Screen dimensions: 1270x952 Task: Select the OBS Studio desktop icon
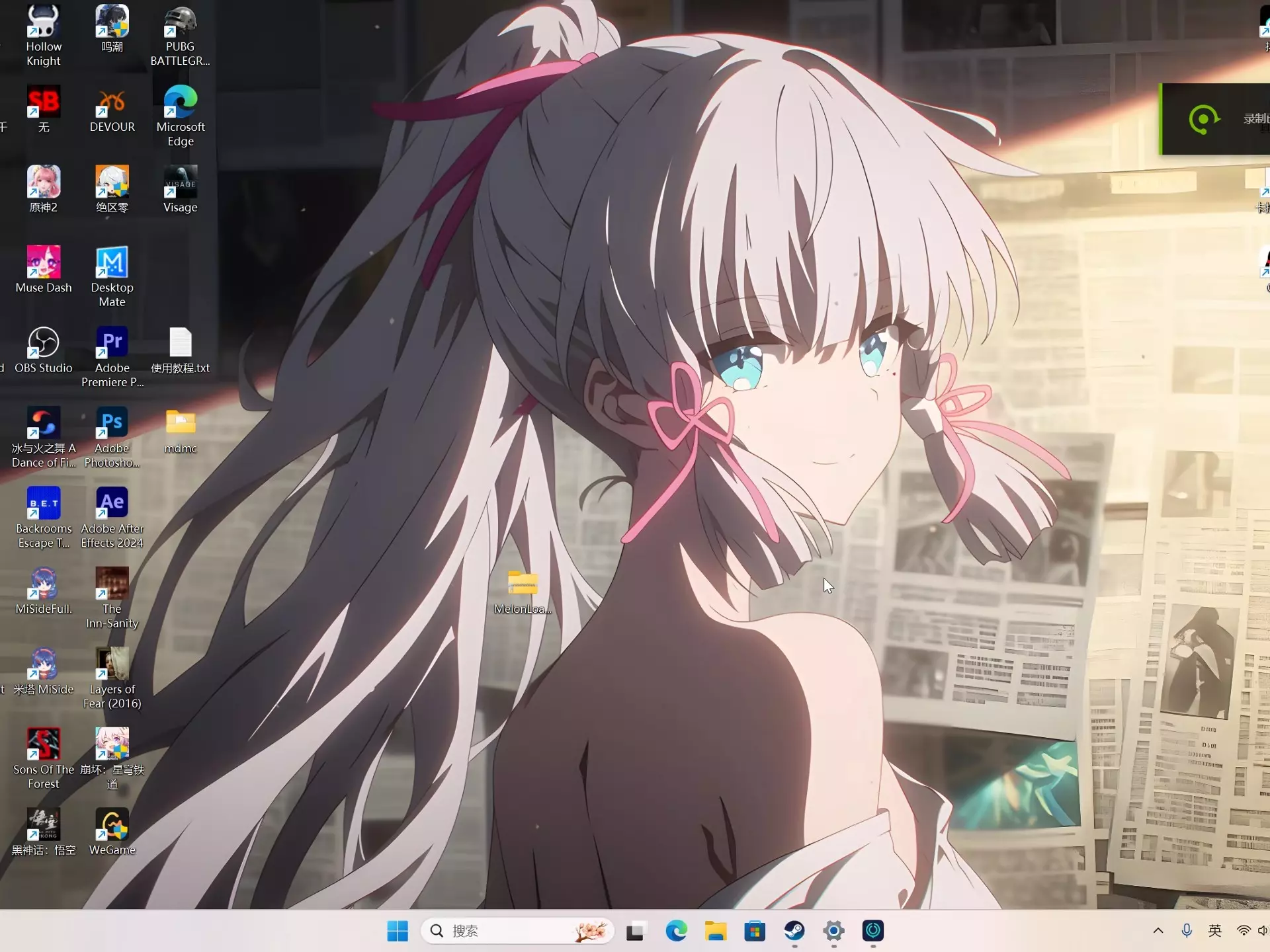(x=44, y=342)
